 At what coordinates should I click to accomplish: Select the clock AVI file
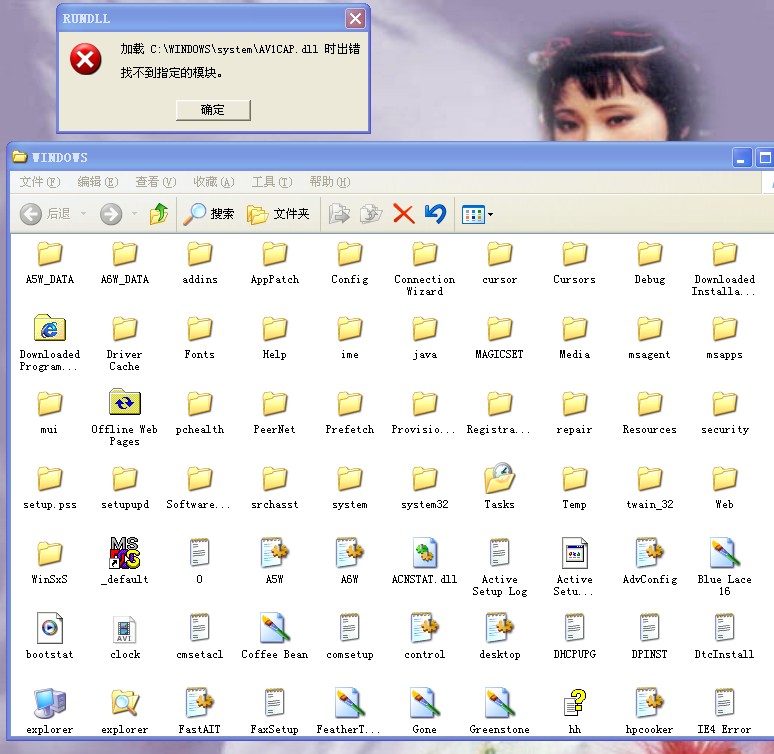coord(124,637)
